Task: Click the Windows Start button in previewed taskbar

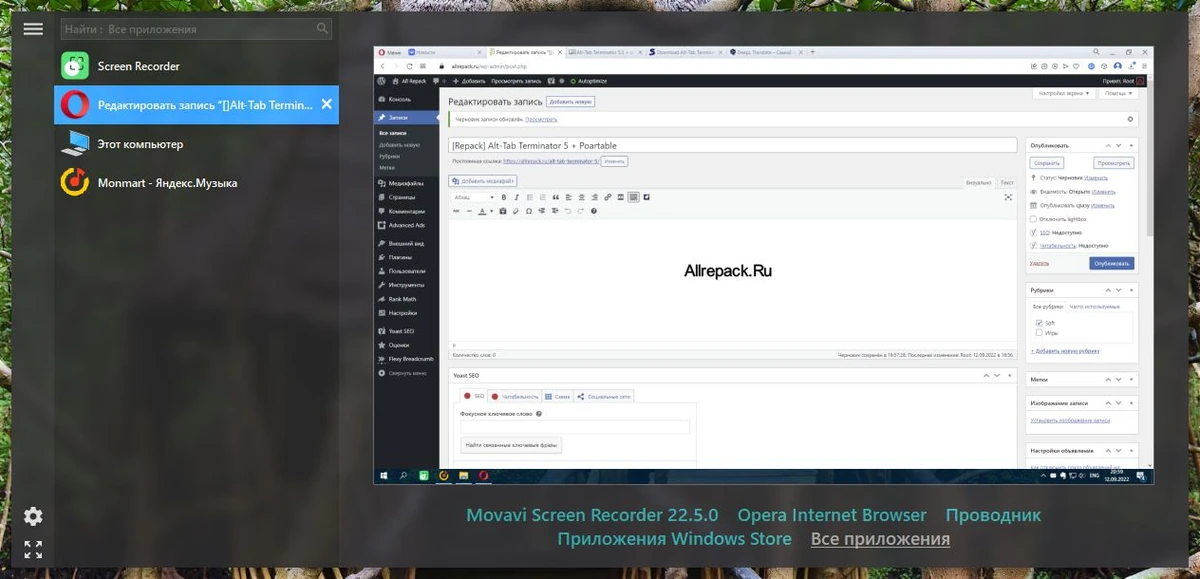Action: coord(382,476)
